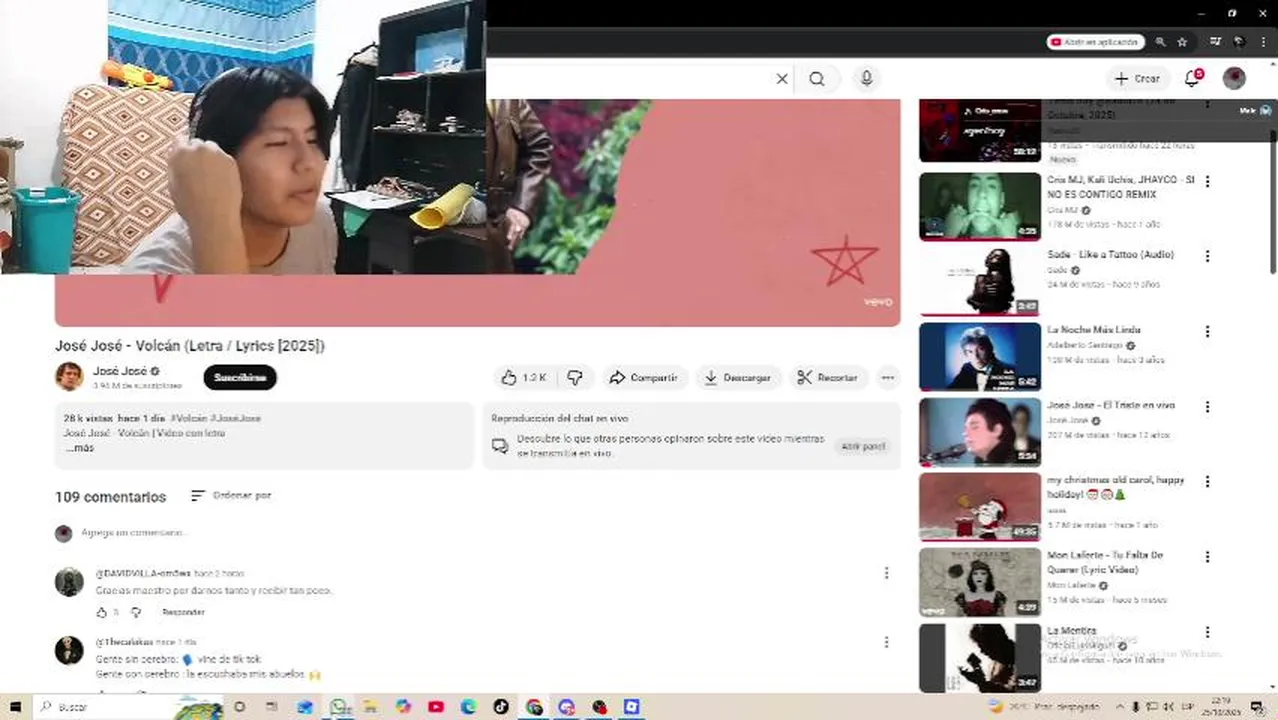1278x720 pixels.
Task: Open the José José channel avatar
Action: point(69,376)
